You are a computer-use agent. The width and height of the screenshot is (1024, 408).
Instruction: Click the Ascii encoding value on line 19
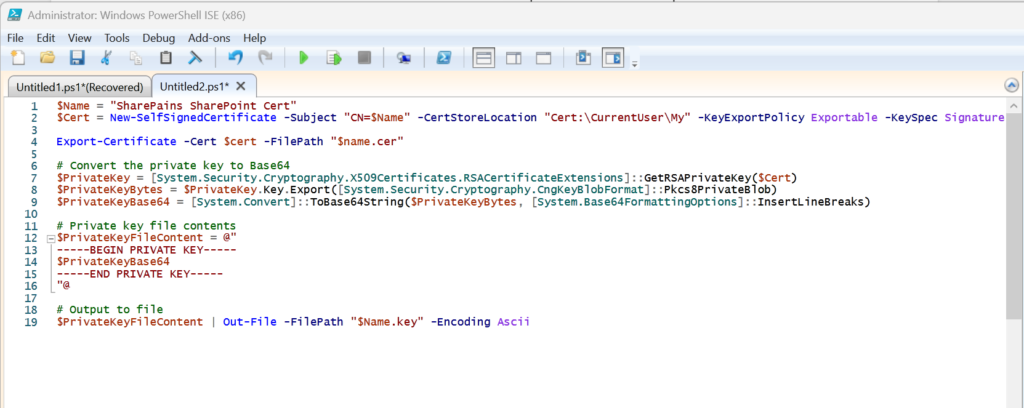coord(513,322)
